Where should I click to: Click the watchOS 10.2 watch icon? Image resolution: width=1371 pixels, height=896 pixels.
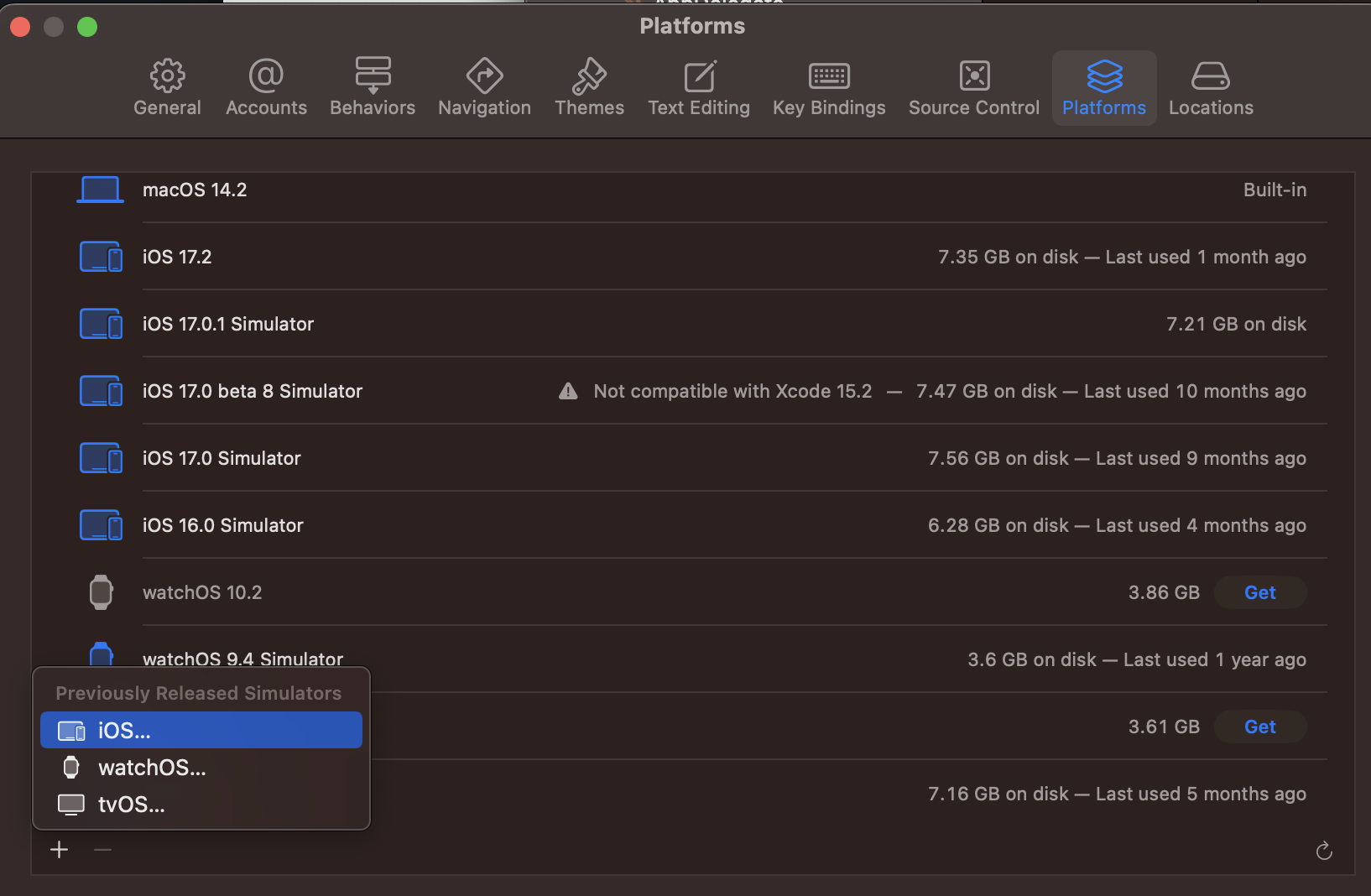tap(101, 592)
